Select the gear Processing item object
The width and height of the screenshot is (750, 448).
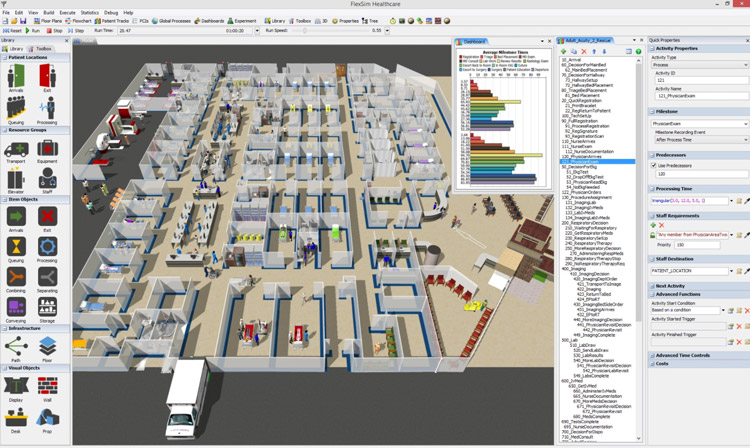coord(47,247)
